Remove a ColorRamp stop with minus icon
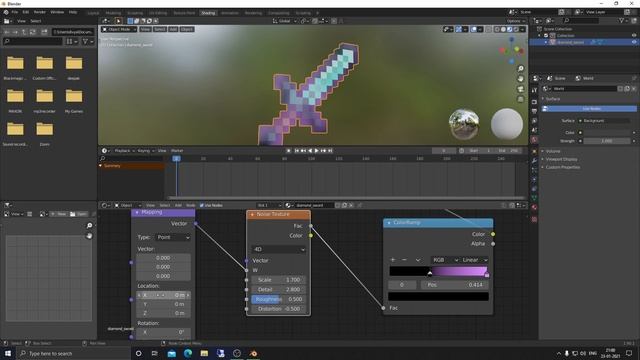This screenshot has width=640, height=360. click(x=404, y=260)
